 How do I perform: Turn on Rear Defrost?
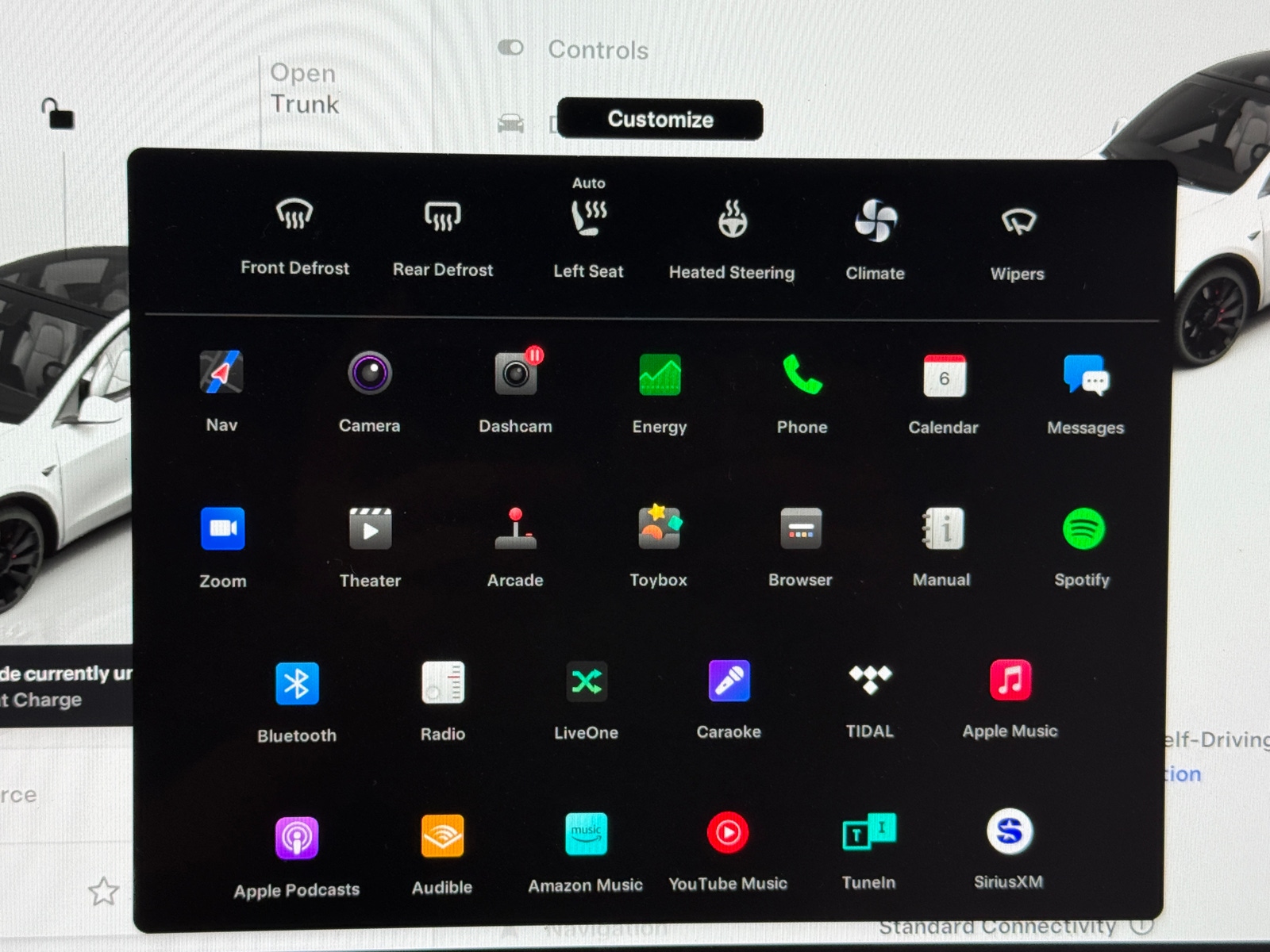(442, 238)
